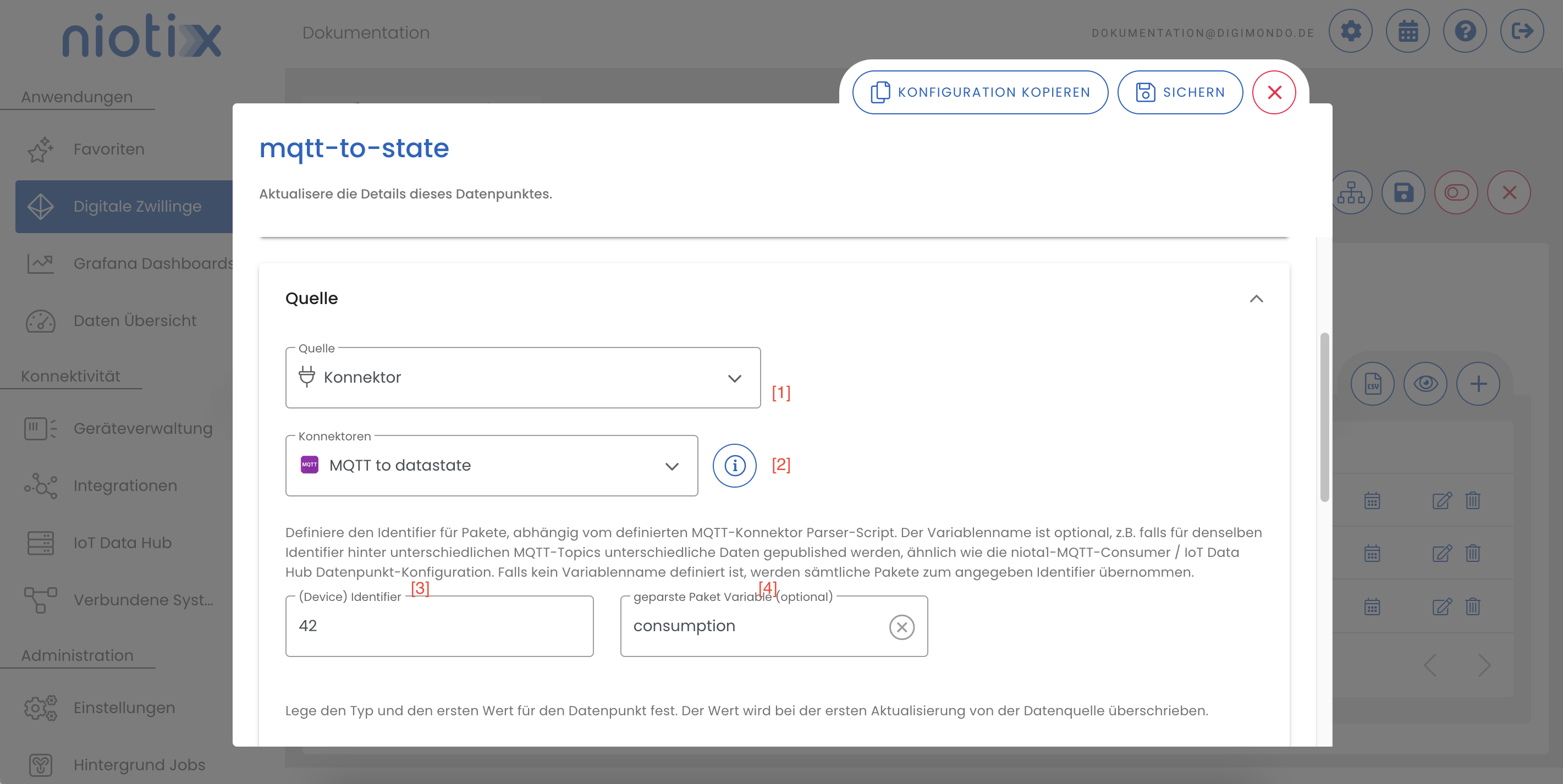Click the floppy disk save icon in the background page
The width and height of the screenshot is (1563, 784).
(1404, 193)
